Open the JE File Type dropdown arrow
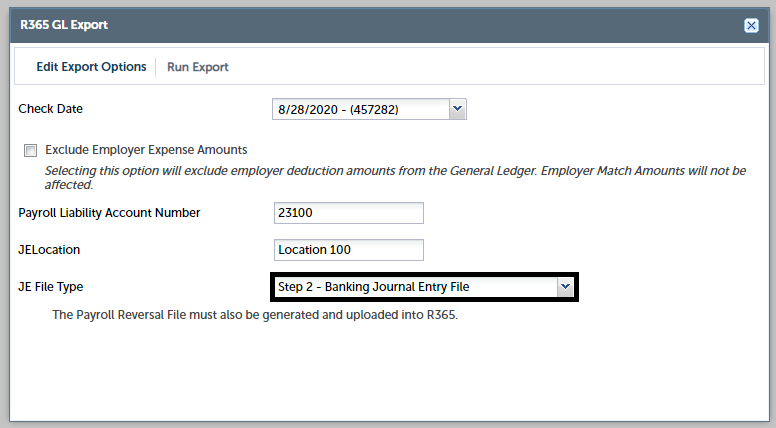The width and height of the screenshot is (776, 428). 565,286
